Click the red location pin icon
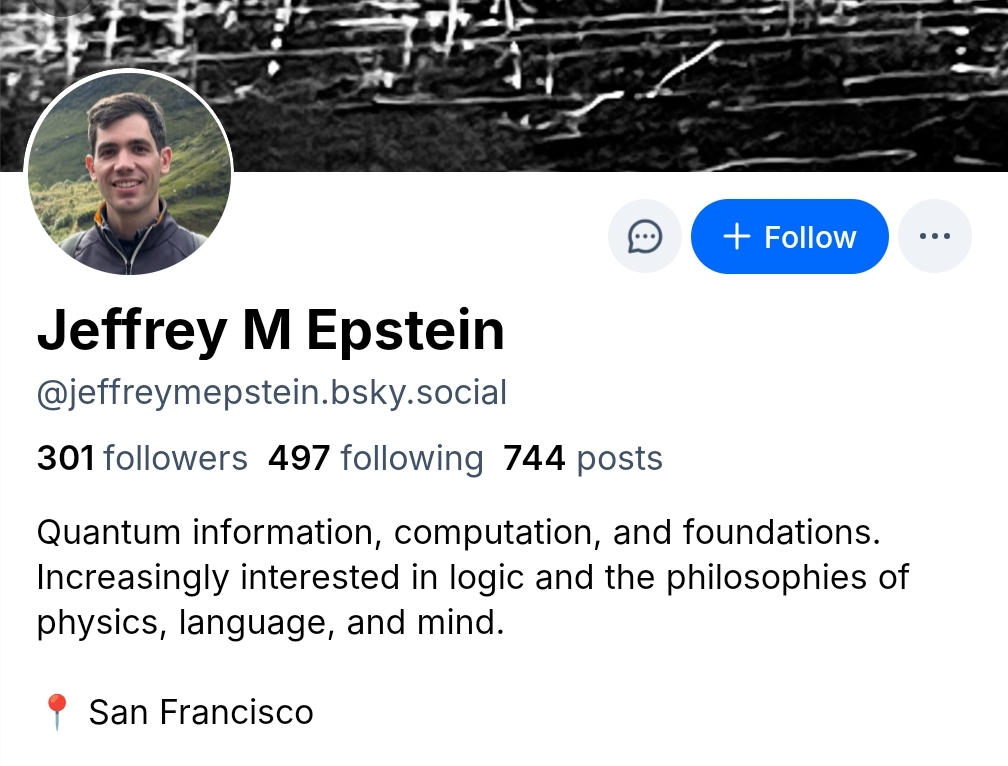Screen dimensions: 1008x766 tap(56, 712)
